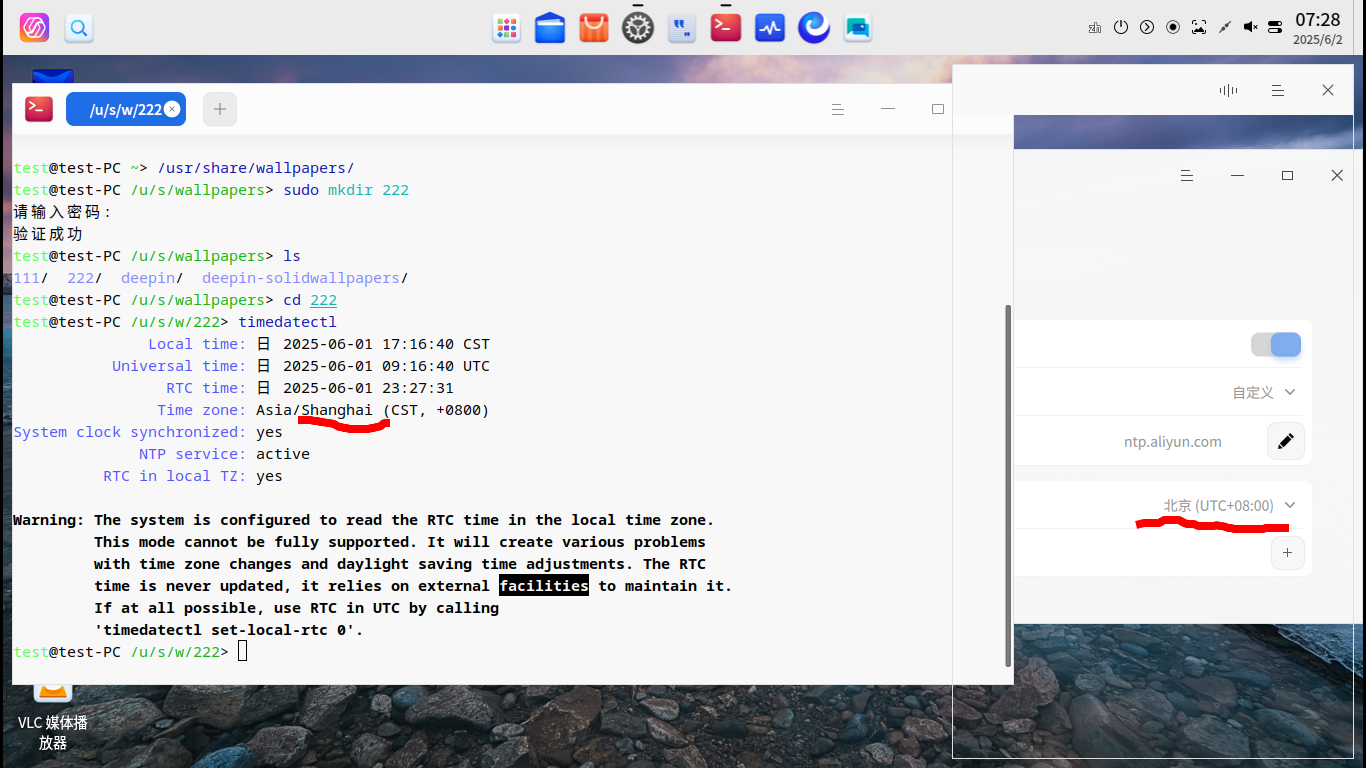The height and width of the screenshot is (768, 1366).
Task: Open the teal remote assistance dock icon
Action: click(x=858, y=28)
